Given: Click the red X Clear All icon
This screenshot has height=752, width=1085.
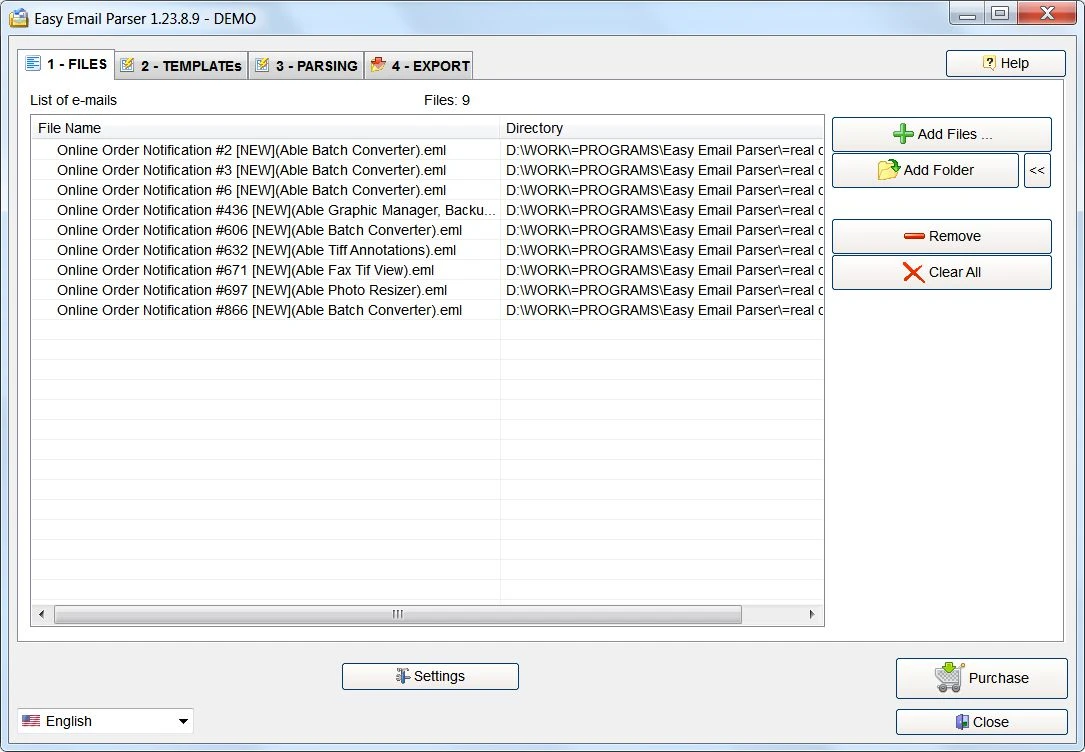Looking at the screenshot, I should 913,272.
